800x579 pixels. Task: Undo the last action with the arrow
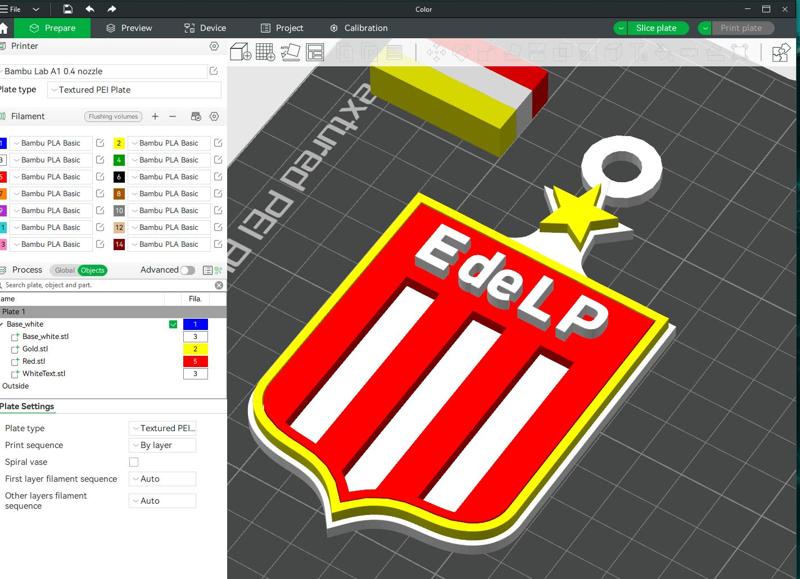(90, 9)
